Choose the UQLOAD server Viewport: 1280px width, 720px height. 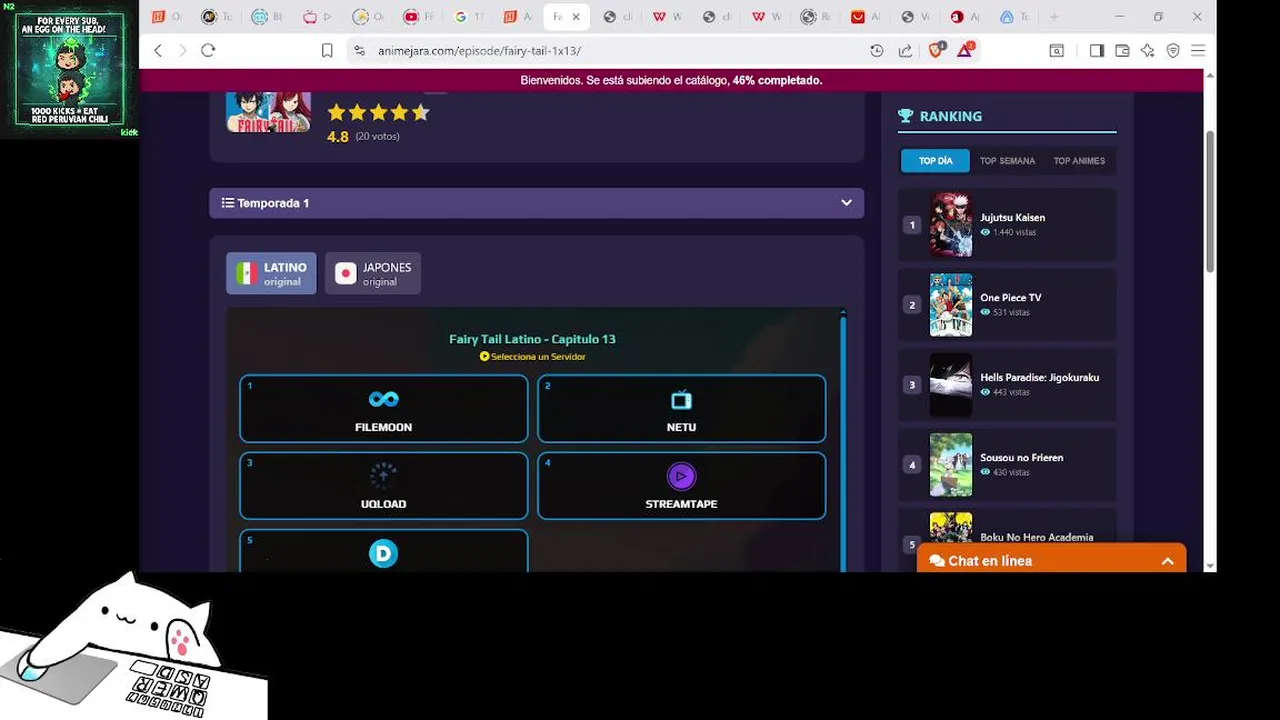click(x=384, y=486)
